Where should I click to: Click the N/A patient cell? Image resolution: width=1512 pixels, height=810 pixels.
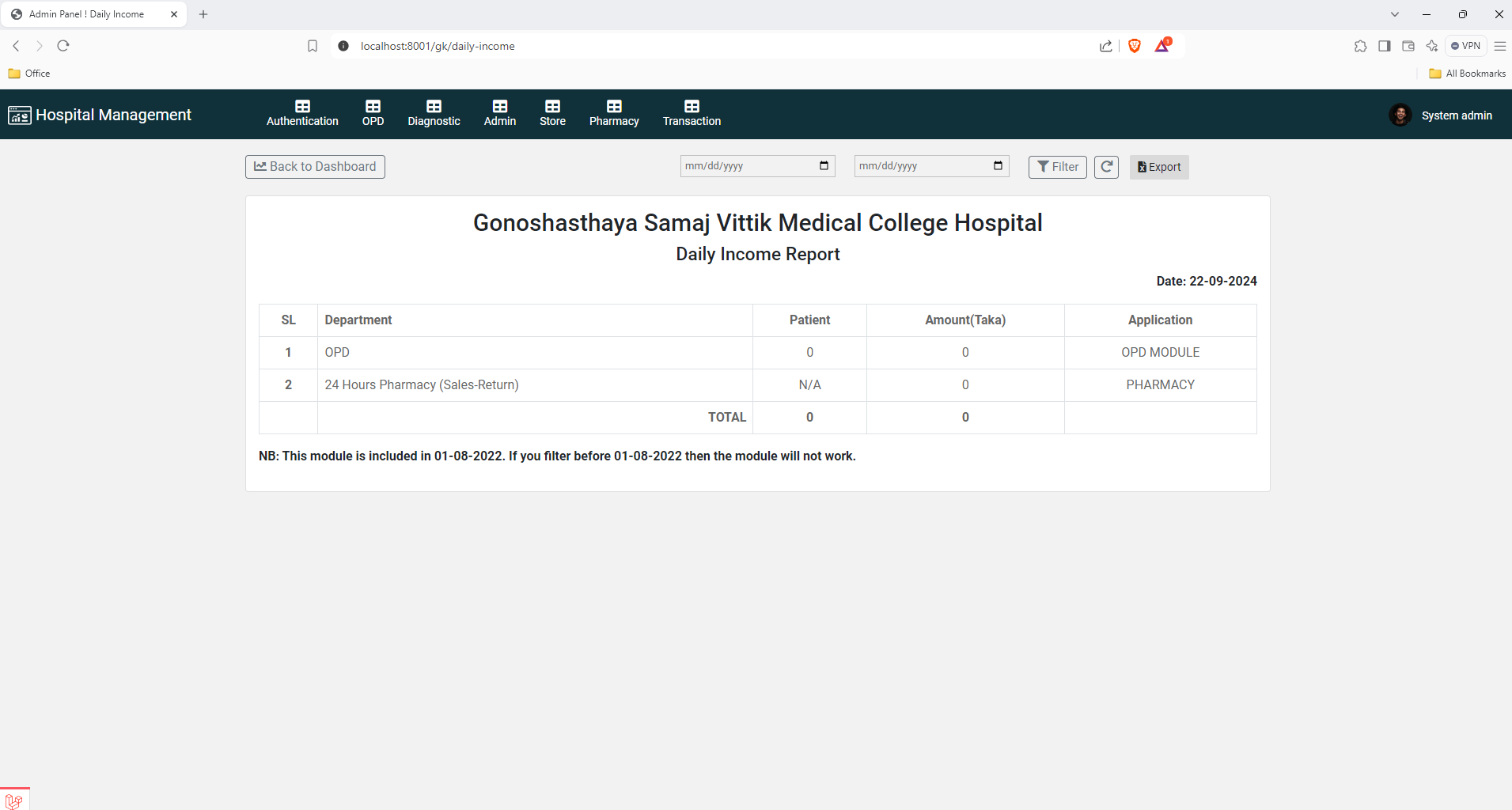tap(809, 385)
